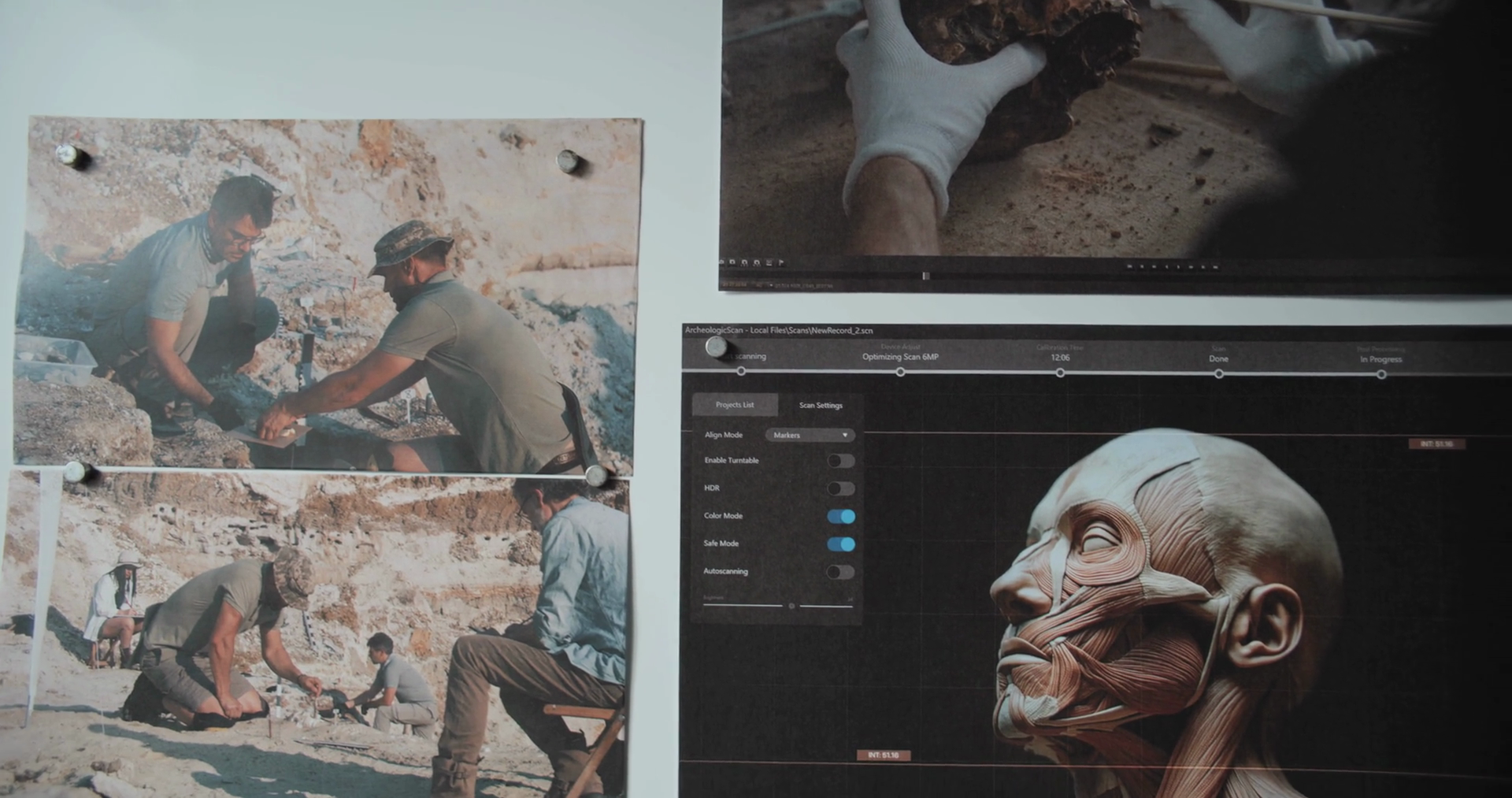Screen dimensions: 1512x798
Task: Select the Scan Done step node
Action: pos(1218,373)
